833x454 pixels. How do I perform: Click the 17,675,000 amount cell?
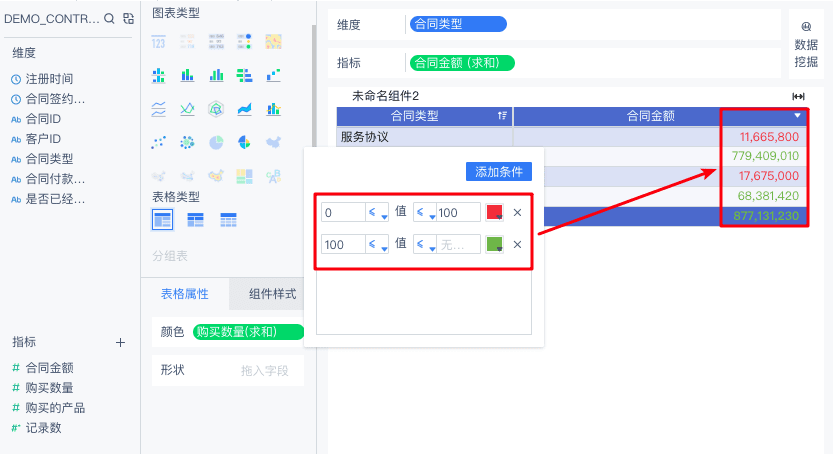(x=769, y=176)
